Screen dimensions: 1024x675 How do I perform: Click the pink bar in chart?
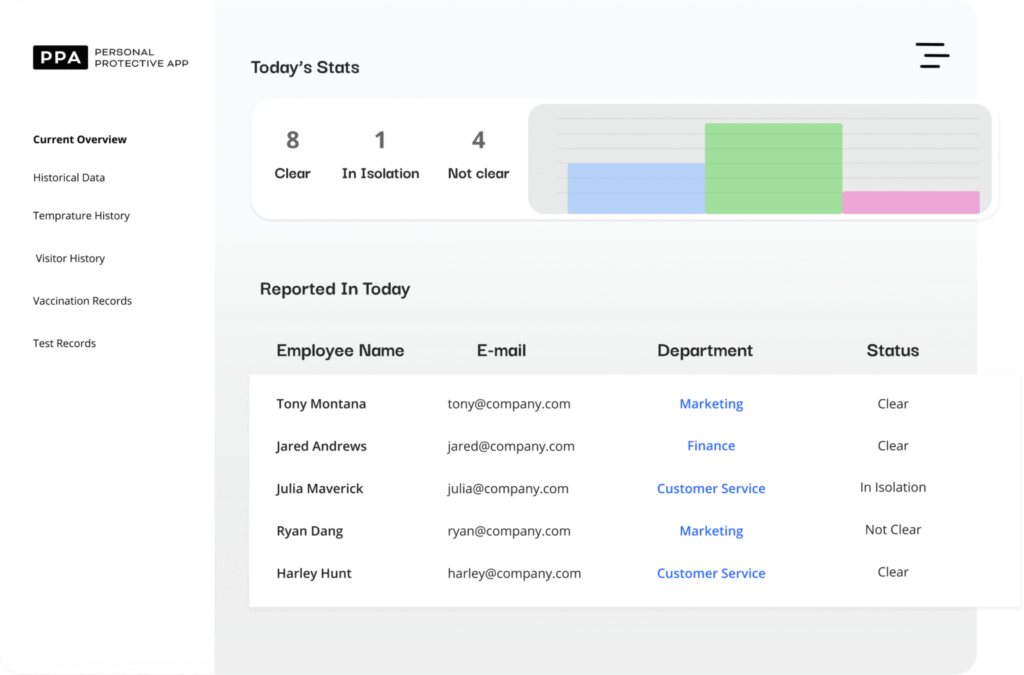[910, 202]
